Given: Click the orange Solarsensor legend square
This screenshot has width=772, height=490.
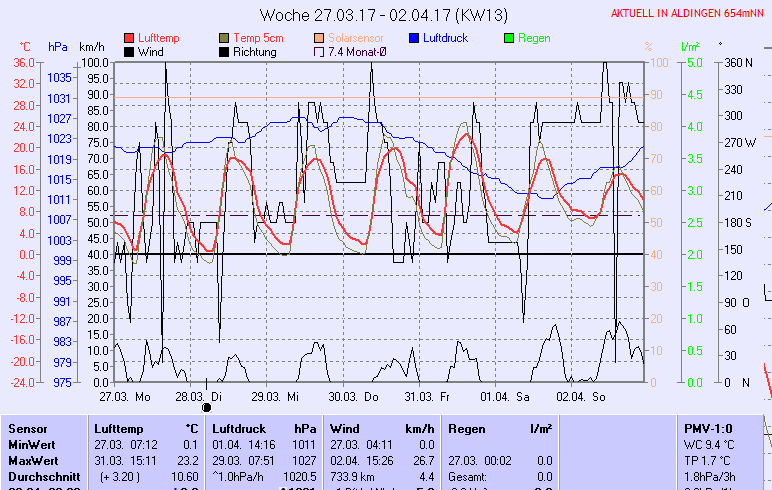Looking at the screenshot, I should click(319, 38).
